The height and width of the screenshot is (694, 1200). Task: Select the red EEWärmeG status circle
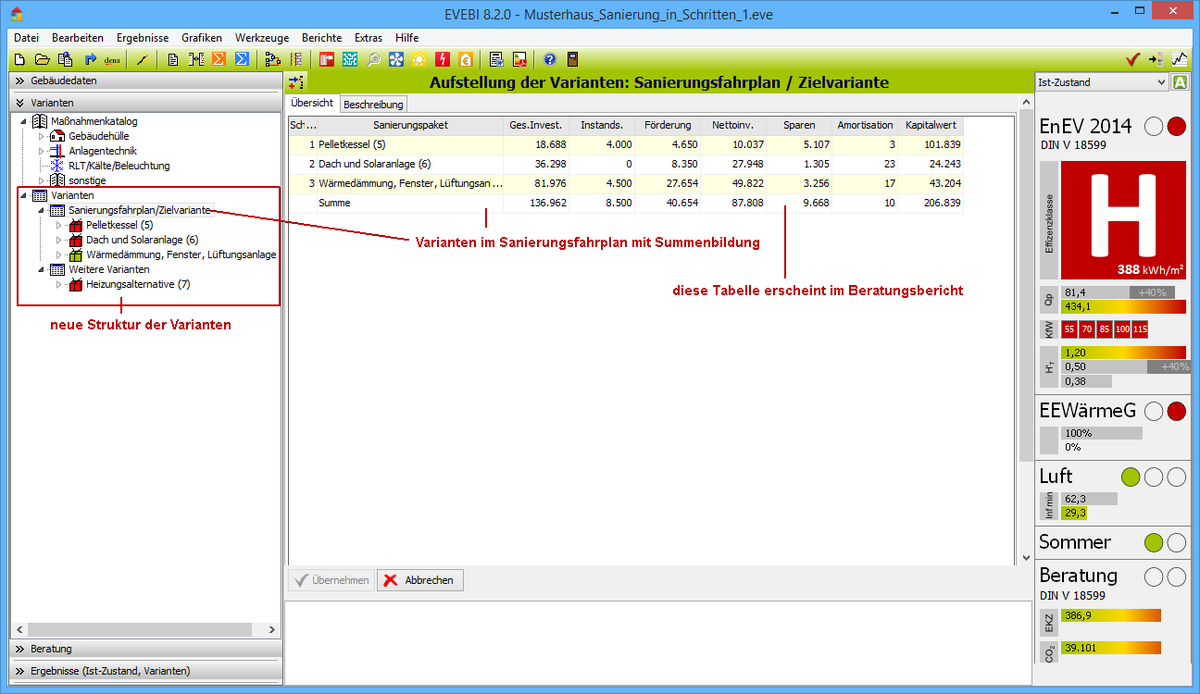pos(1176,411)
